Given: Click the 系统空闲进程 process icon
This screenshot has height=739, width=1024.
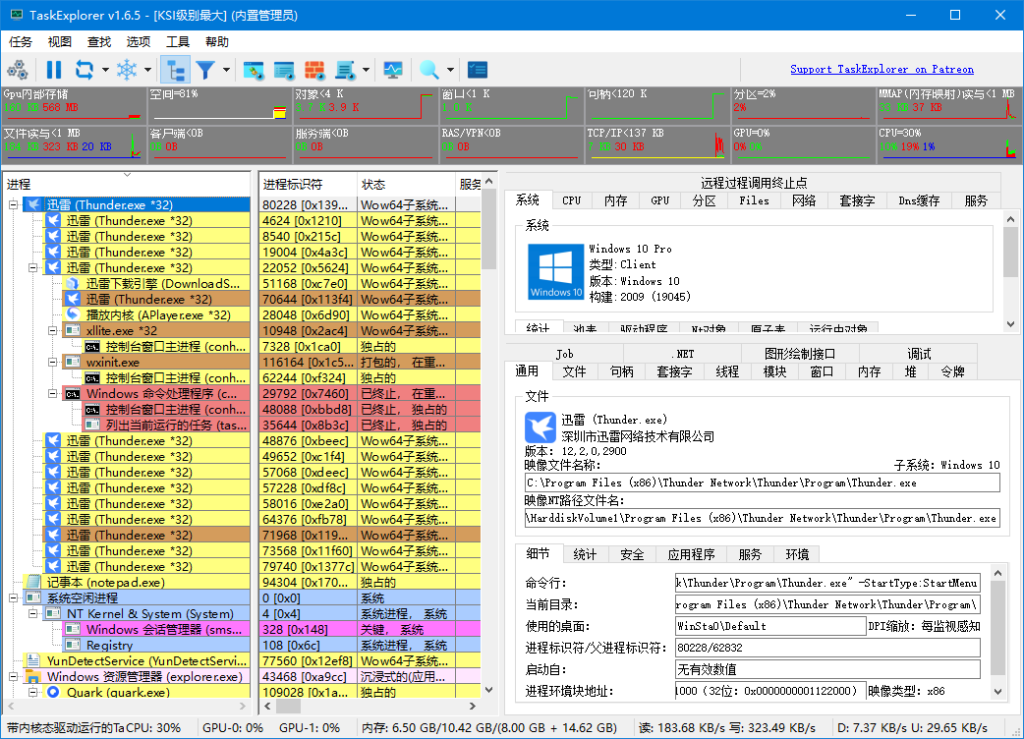Looking at the screenshot, I should tap(33, 598).
